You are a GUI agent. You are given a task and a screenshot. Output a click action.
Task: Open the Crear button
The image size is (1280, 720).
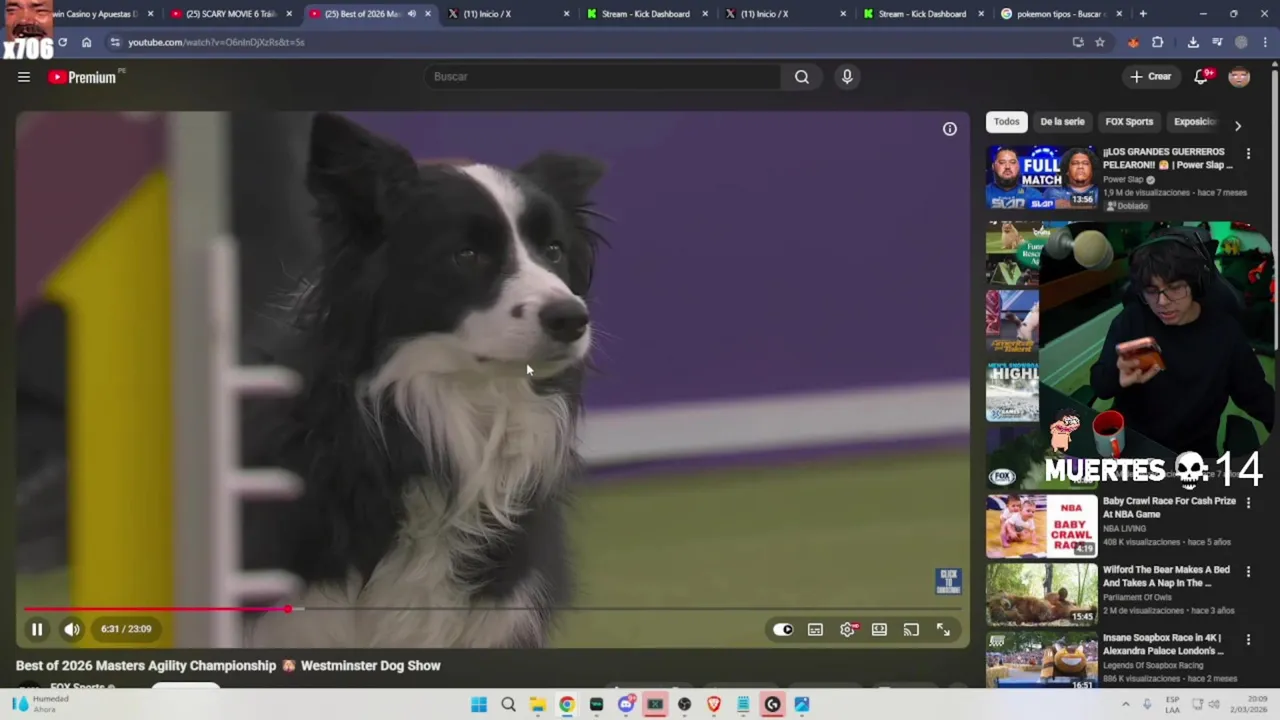1151,76
